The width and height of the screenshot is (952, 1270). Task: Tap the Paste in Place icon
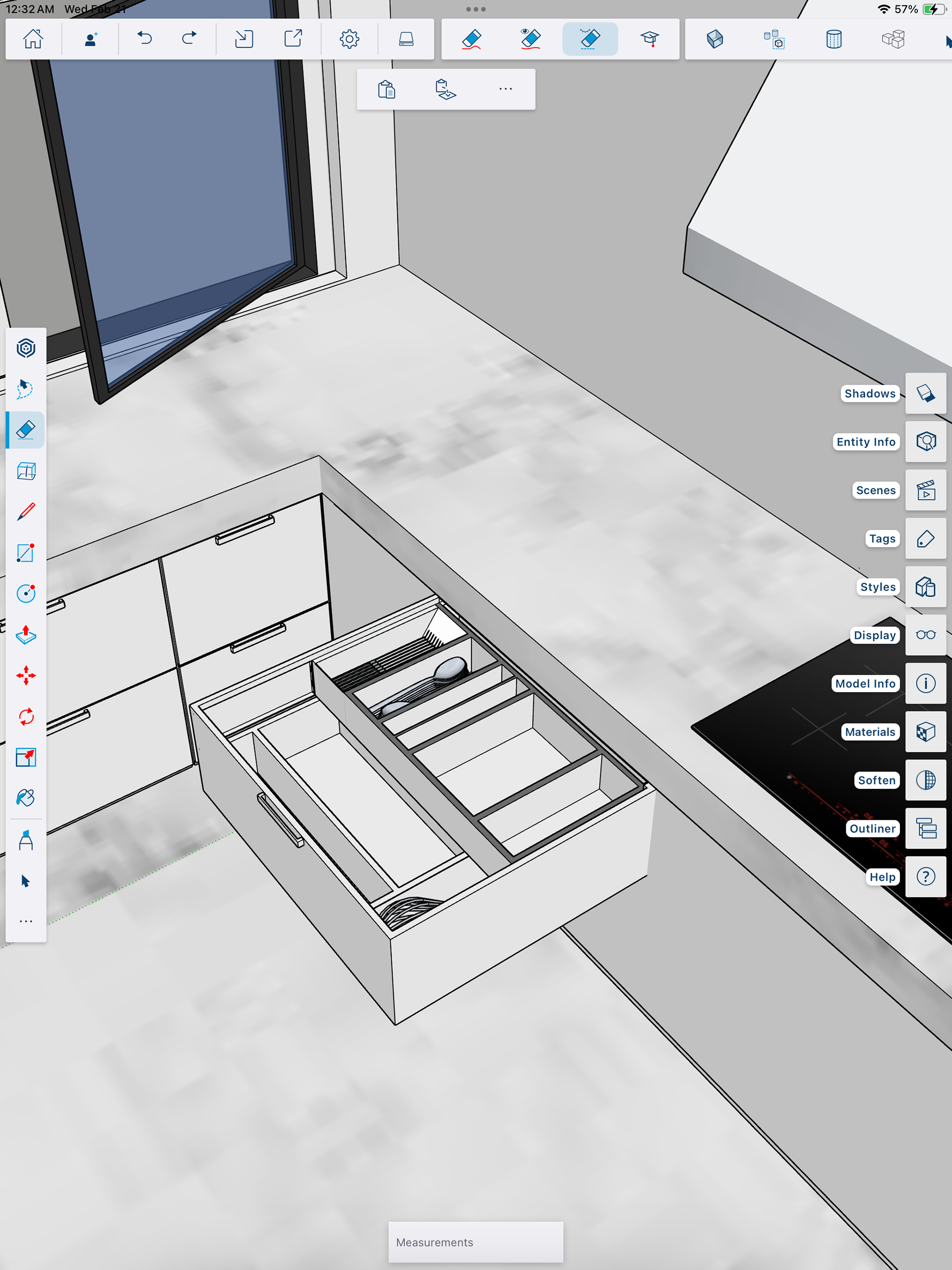446,89
